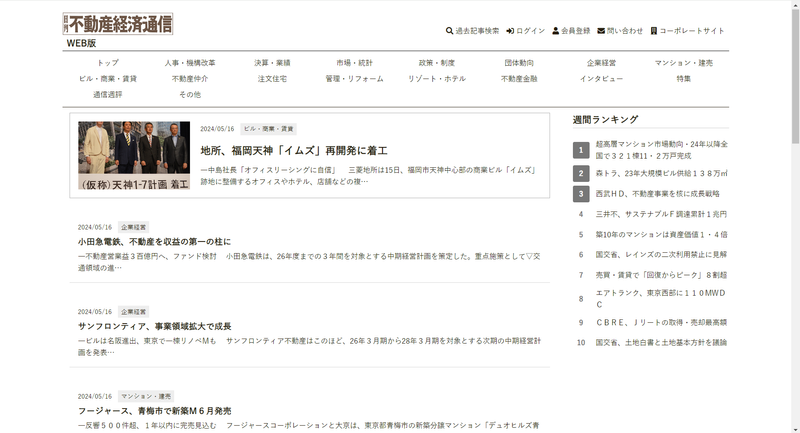Open マンション・建売 navigation item
Screen dimensions: 800x433
(x=684, y=63)
